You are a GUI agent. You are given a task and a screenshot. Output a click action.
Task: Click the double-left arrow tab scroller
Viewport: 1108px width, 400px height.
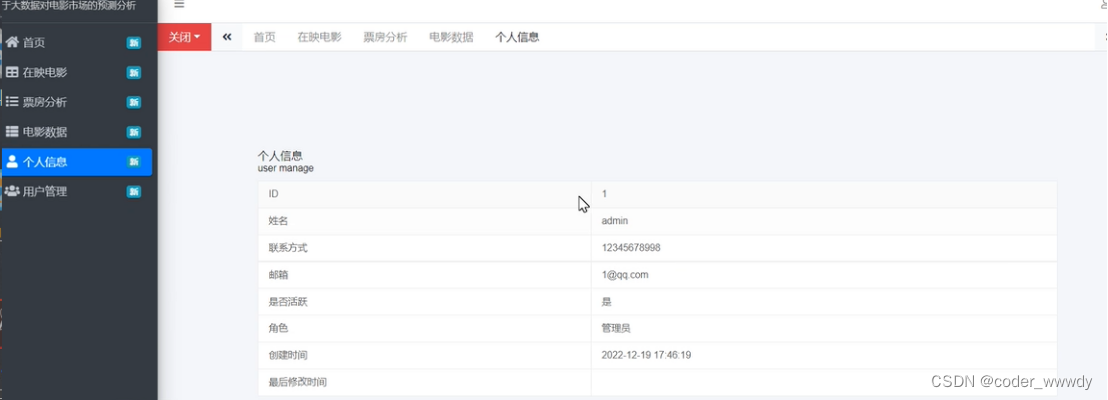[x=227, y=37]
